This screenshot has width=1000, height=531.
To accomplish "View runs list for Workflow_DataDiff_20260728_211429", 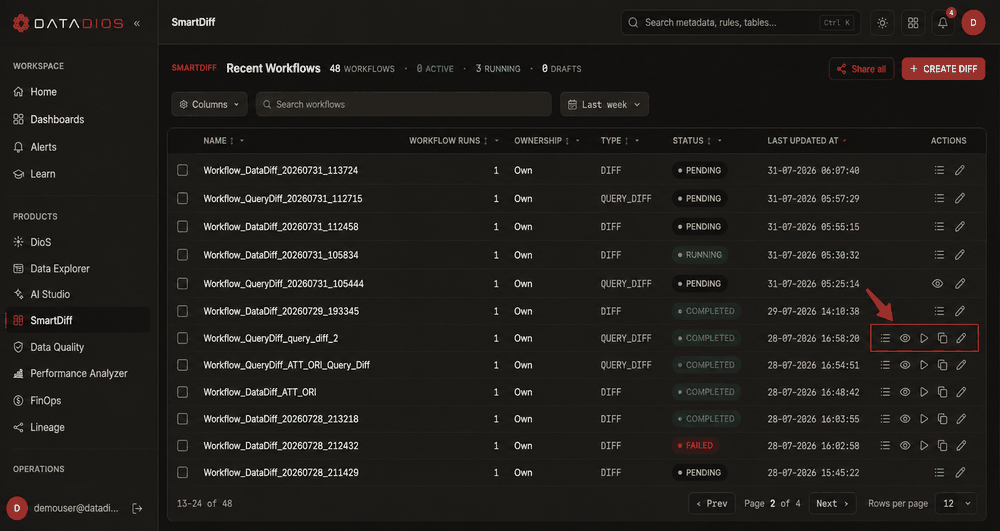I will click(x=939, y=472).
